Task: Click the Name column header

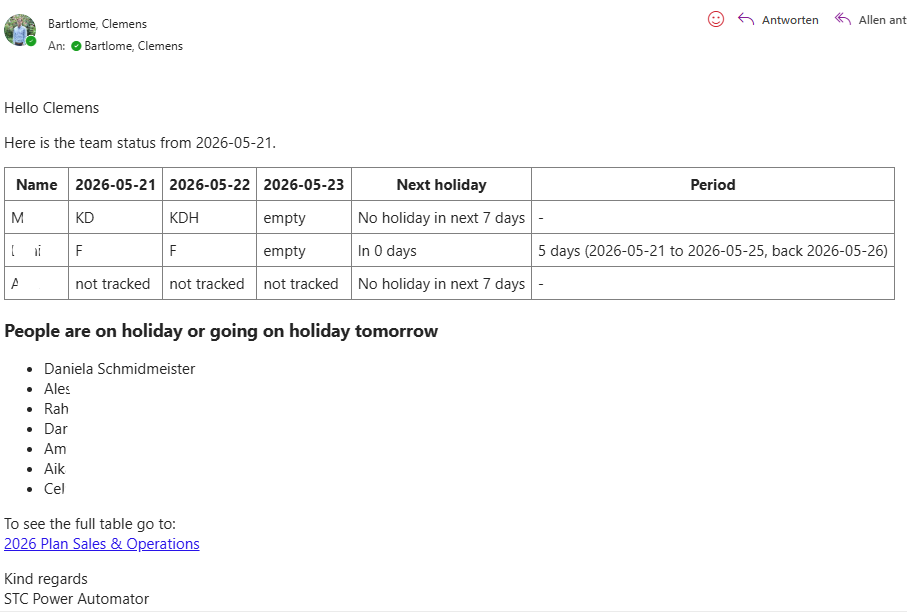Action: [36, 185]
